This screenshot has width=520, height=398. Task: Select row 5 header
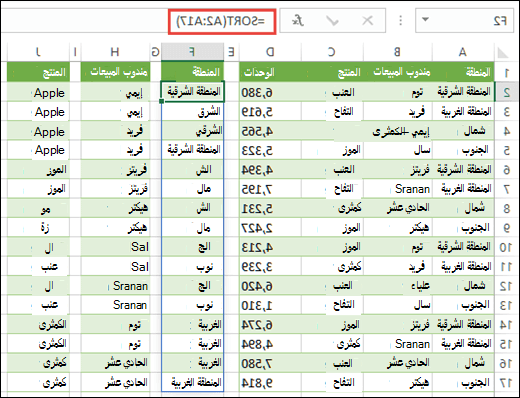coord(506,150)
